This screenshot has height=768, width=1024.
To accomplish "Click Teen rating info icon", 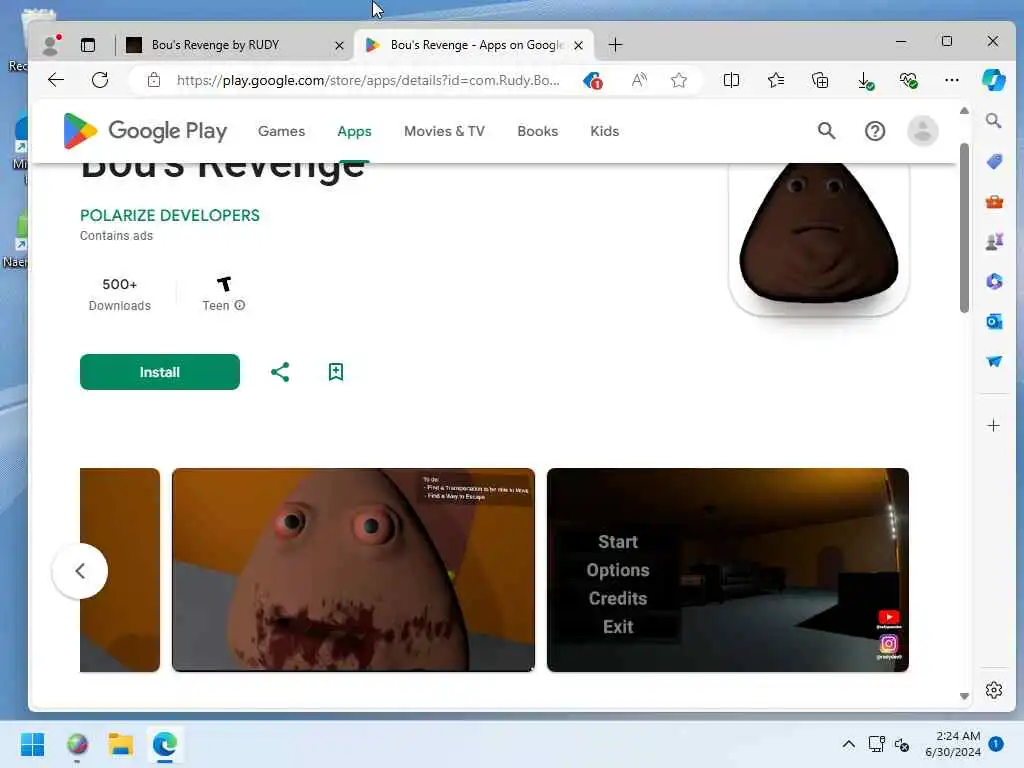I will pyautogui.click(x=240, y=305).
